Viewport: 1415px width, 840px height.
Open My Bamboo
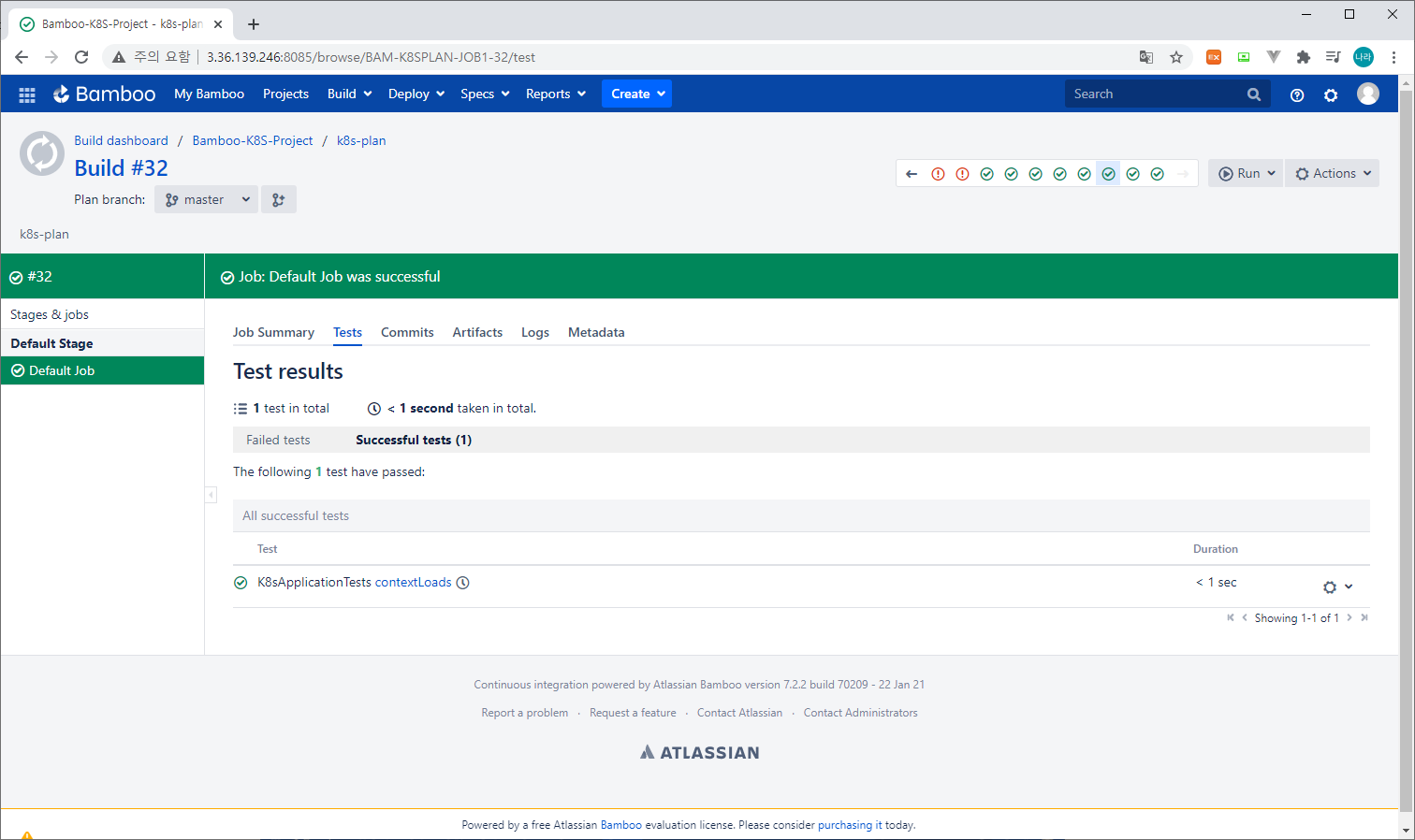209,94
